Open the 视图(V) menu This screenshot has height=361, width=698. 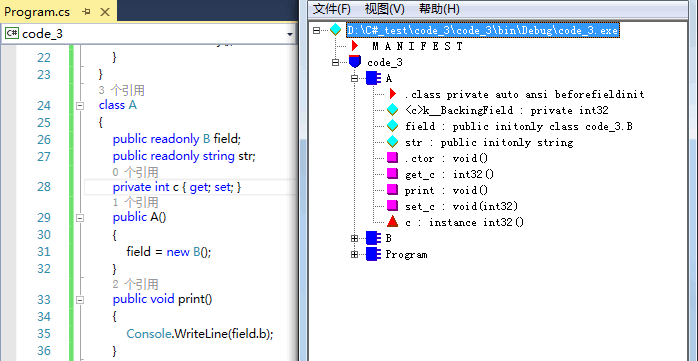(x=385, y=8)
